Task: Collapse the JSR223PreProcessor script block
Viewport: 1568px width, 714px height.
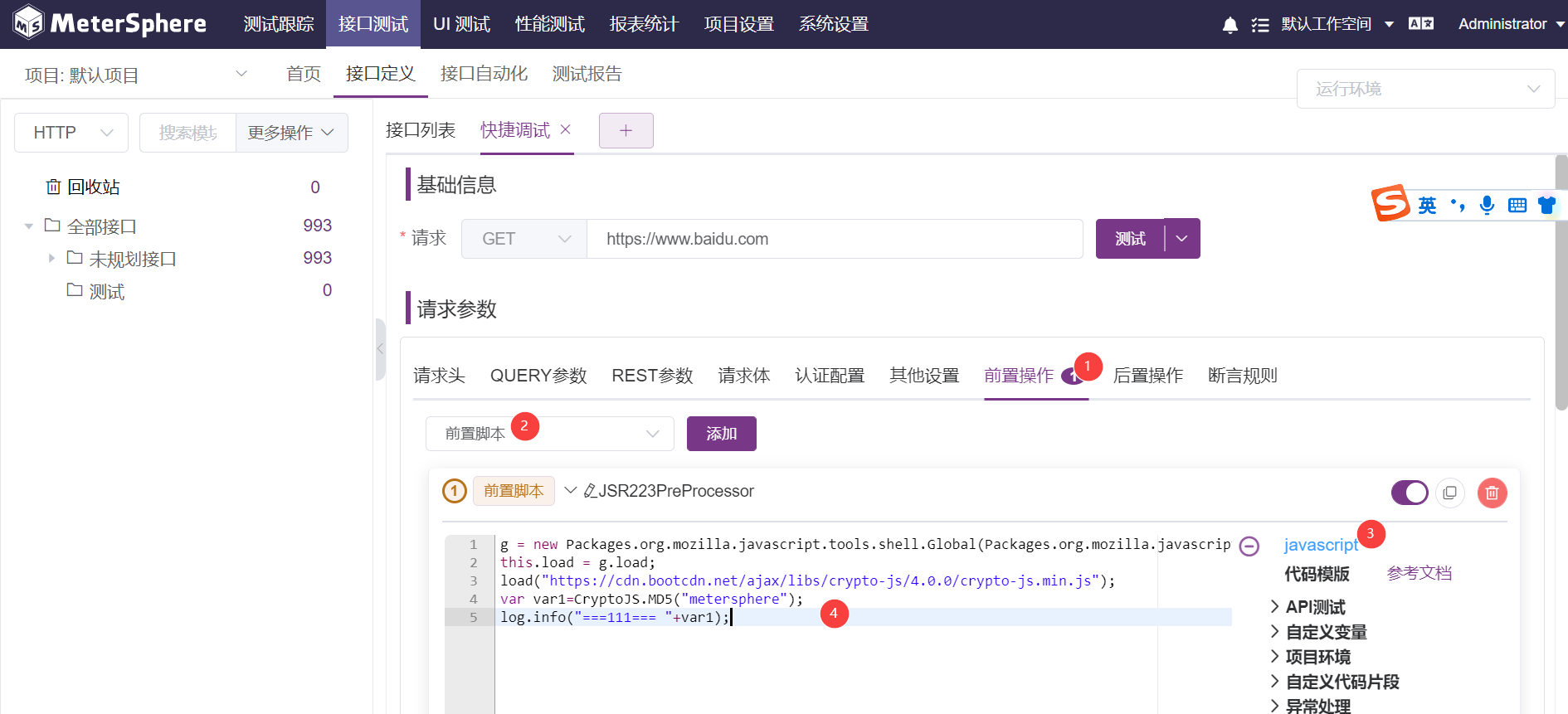Action: click(x=570, y=490)
